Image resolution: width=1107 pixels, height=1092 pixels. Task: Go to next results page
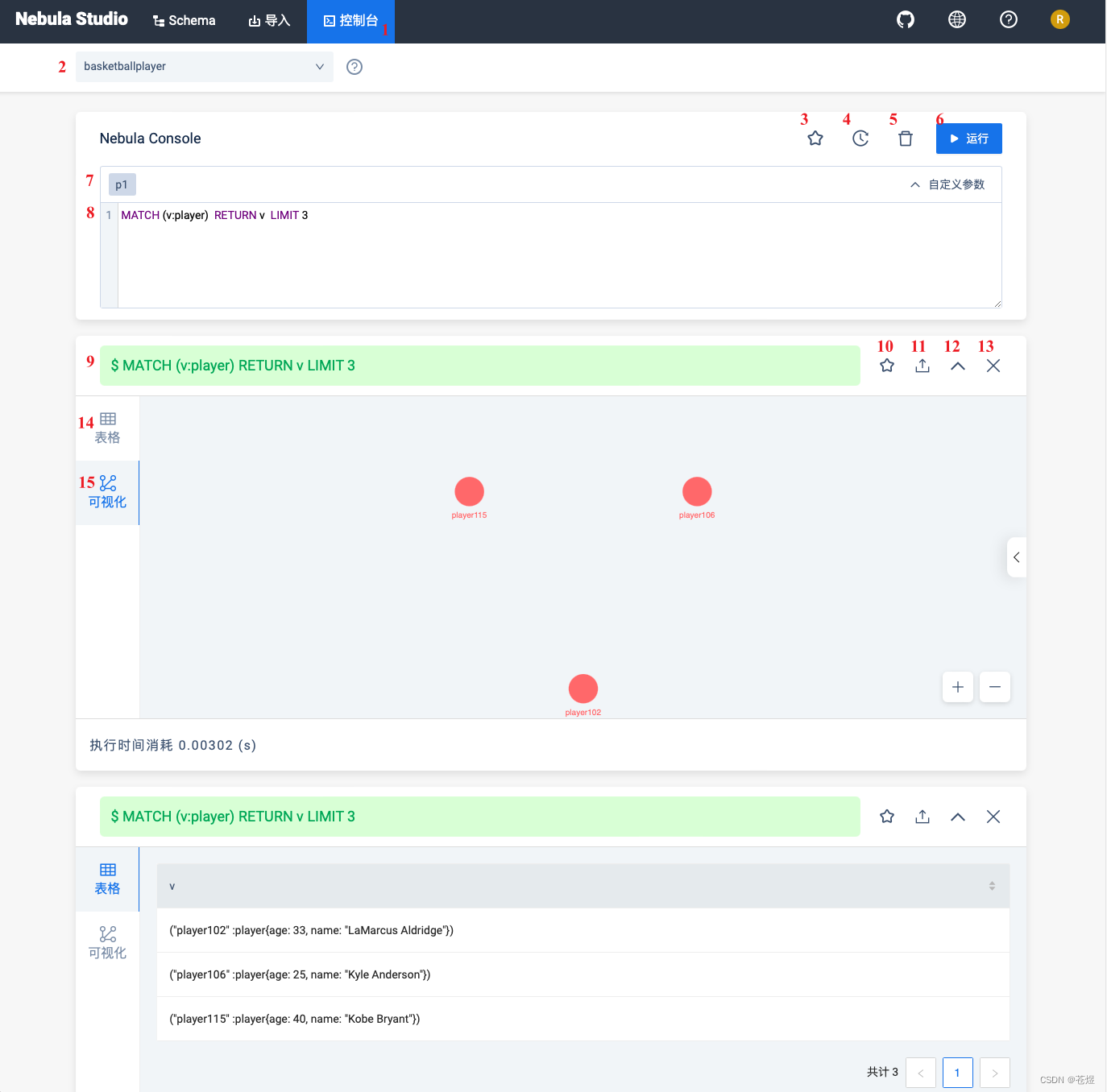(x=995, y=1073)
